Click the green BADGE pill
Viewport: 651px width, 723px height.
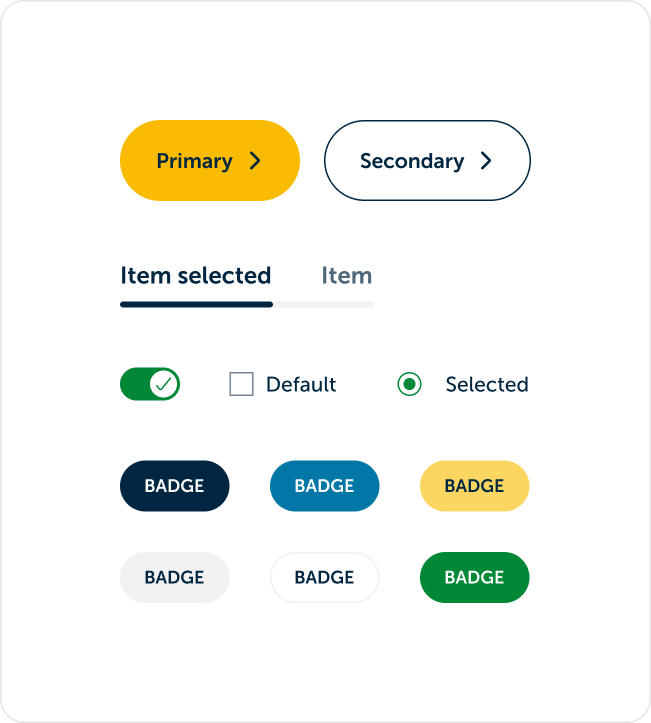pyautogui.click(x=474, y=577)
